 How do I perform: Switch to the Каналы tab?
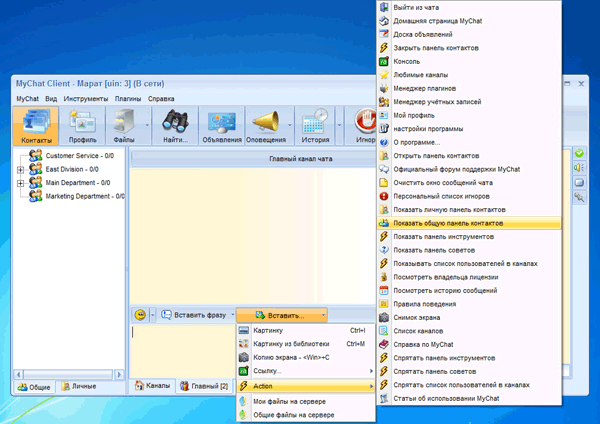click(153, 386)
